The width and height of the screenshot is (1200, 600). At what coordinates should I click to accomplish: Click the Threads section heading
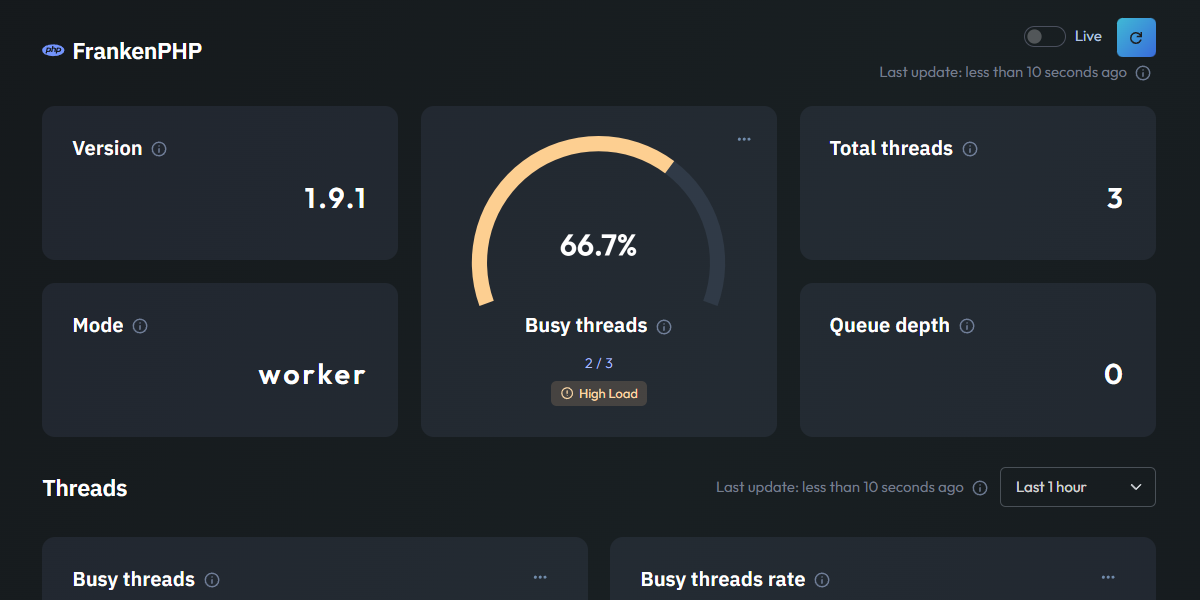tap(85, 488)
